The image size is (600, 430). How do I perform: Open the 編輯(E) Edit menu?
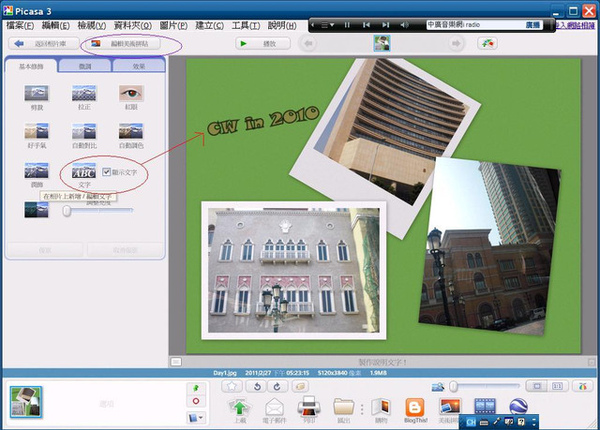point(55,26)
